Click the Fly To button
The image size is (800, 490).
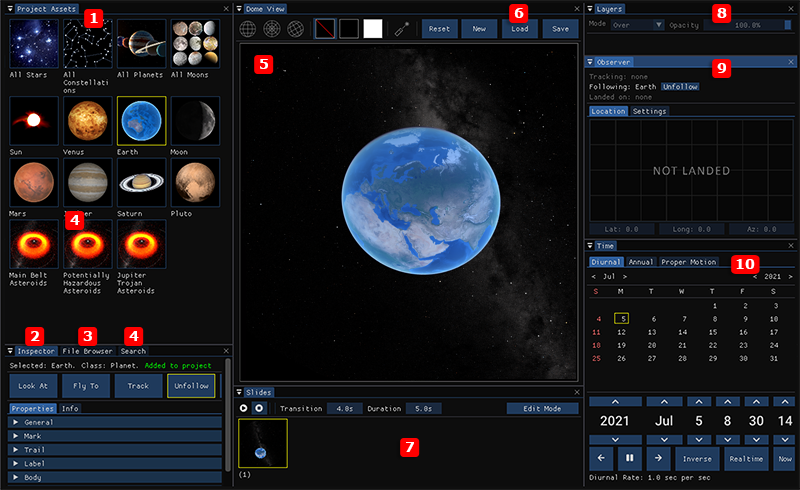pos(86,386)
